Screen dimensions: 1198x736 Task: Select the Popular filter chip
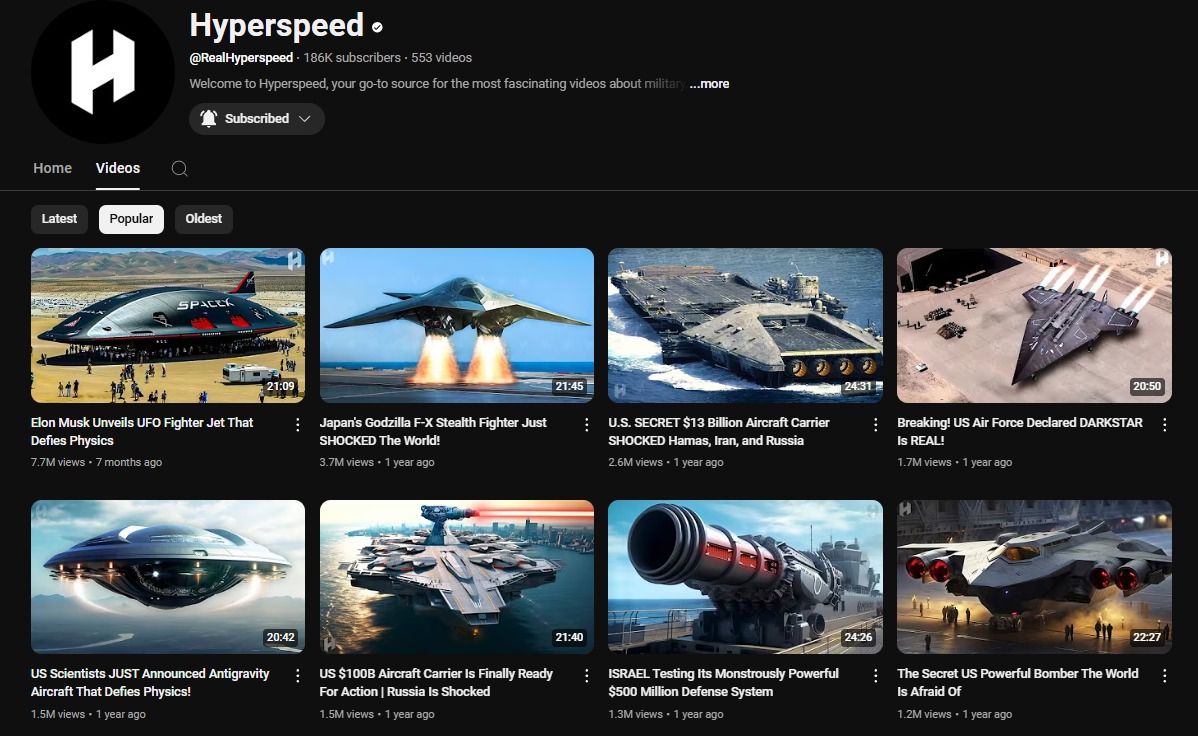click(x=131, y=219)
